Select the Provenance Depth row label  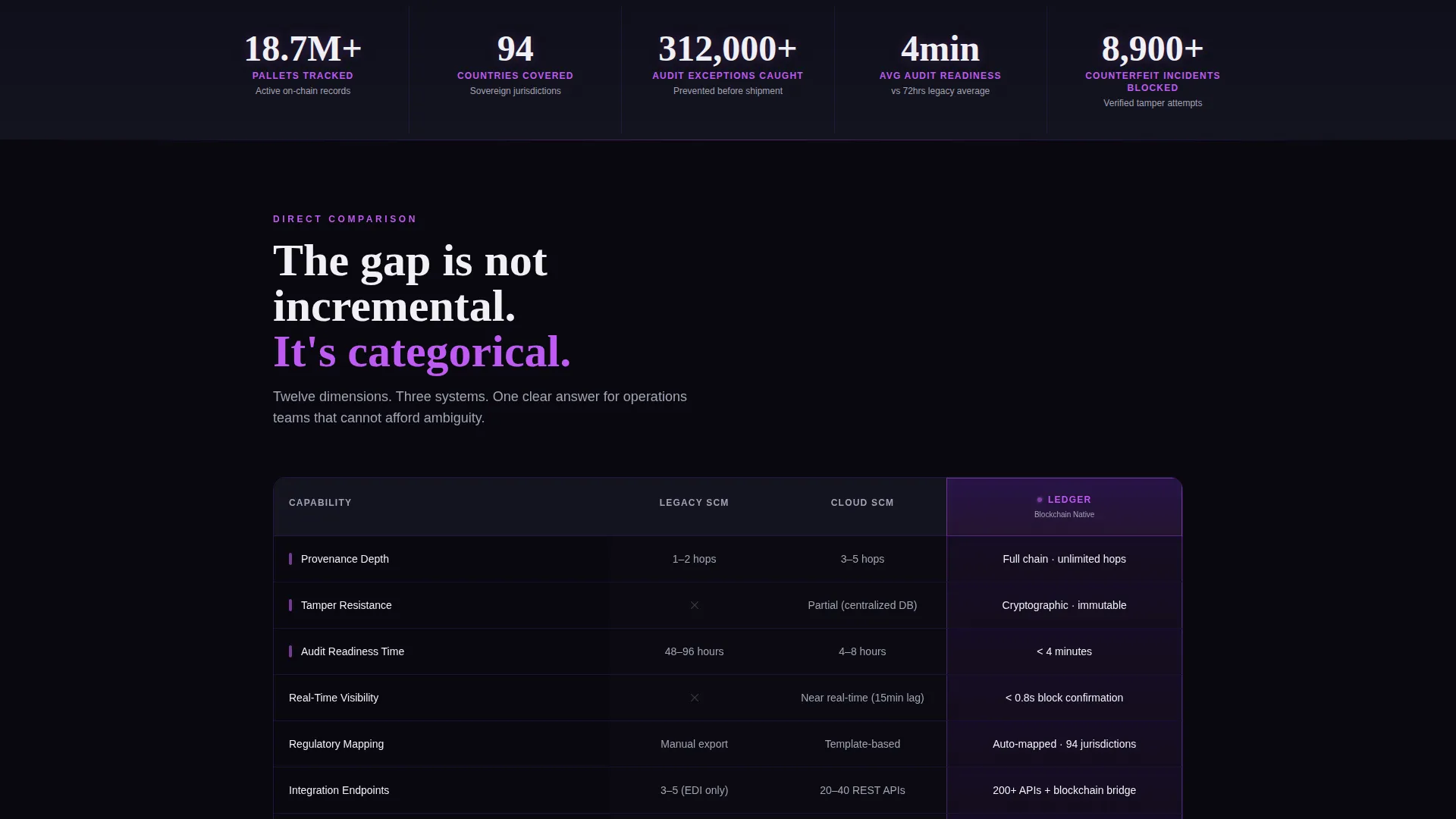click(x=345, y=559)
